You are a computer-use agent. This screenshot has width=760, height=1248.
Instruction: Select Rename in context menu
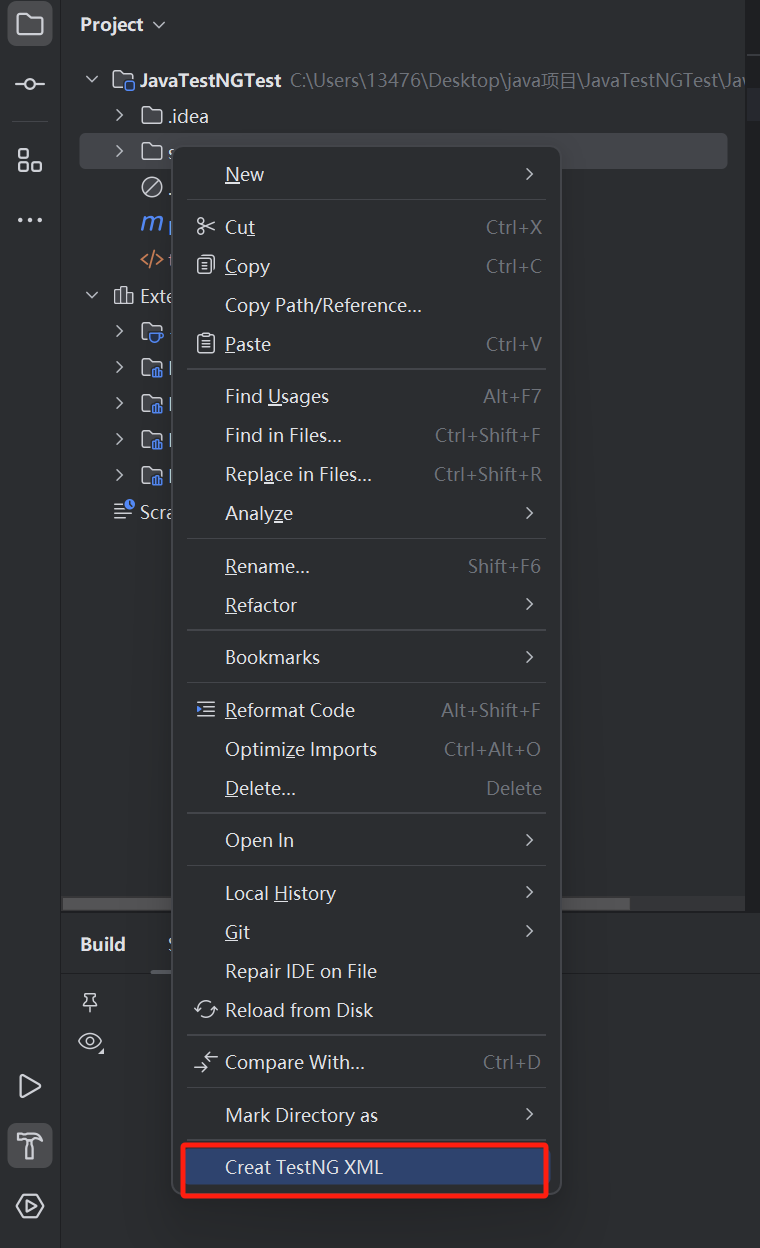(366, 566)
